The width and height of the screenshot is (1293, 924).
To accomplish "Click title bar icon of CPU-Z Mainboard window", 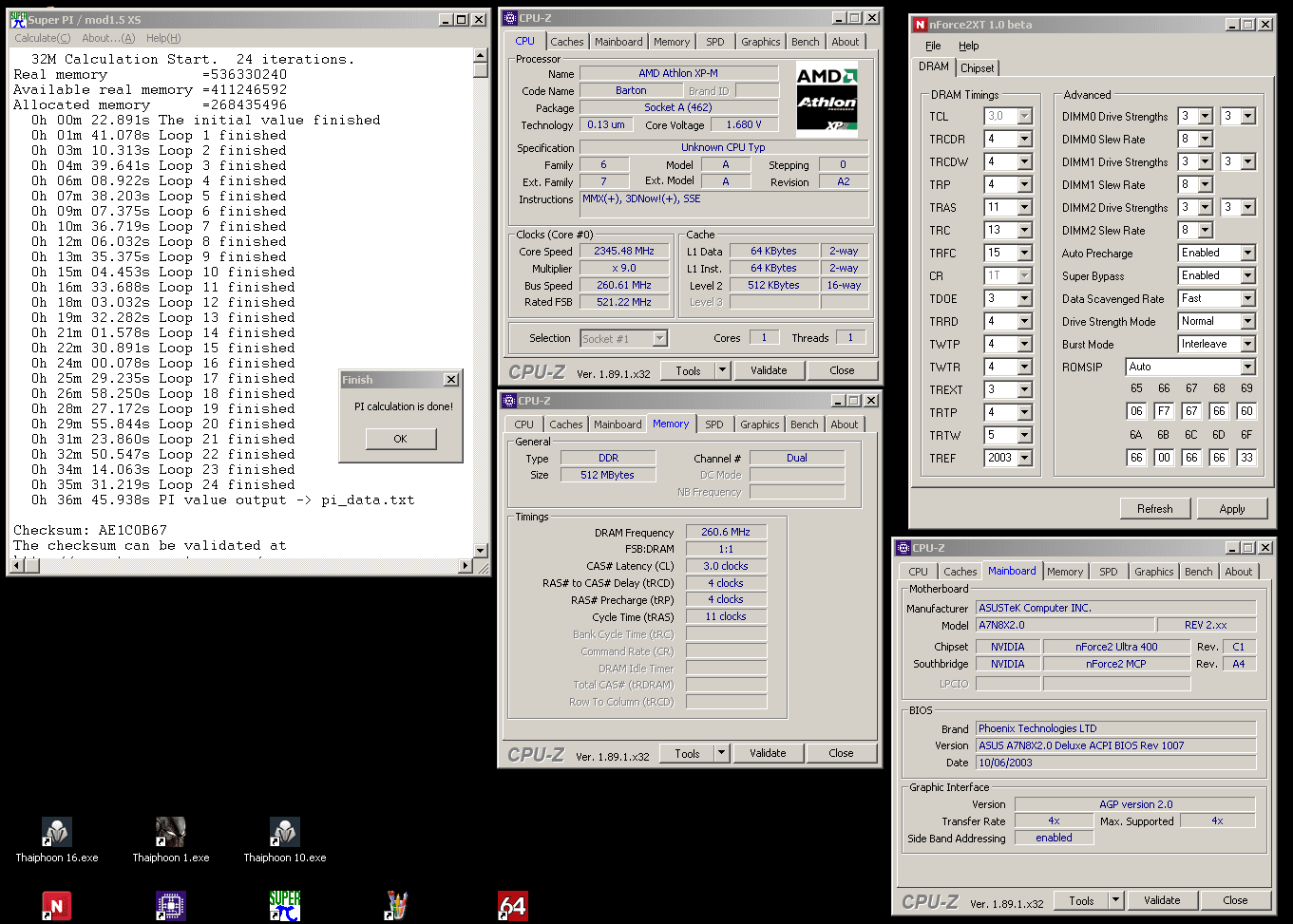I will click(x=904, y=548).
